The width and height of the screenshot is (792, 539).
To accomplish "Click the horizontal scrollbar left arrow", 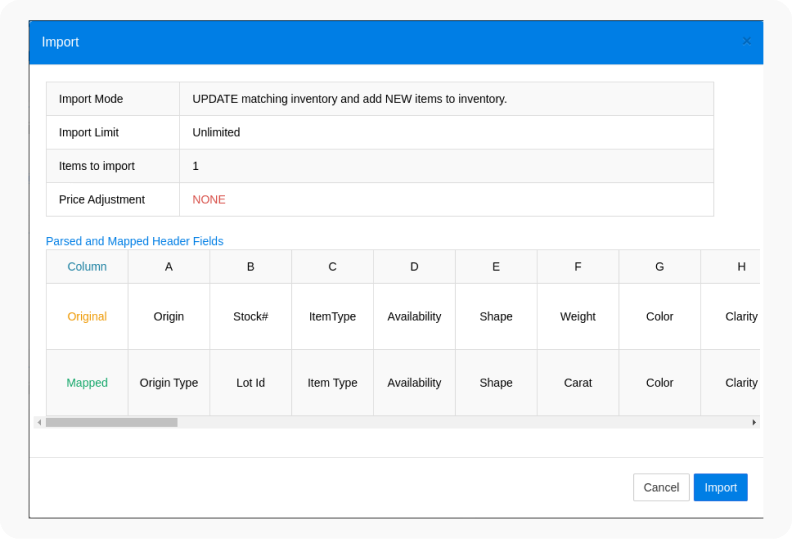I will pyautogui.click(x=40, y=422).
